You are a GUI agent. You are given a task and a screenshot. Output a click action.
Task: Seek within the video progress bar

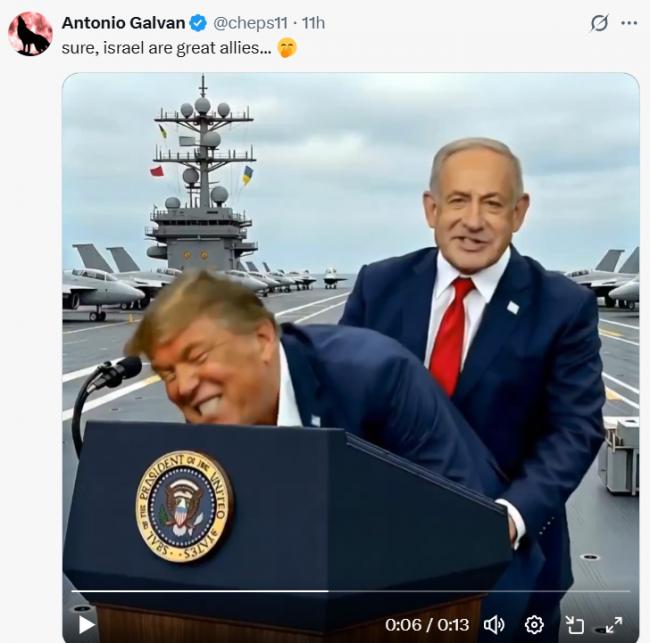click(x=351, y=591)
